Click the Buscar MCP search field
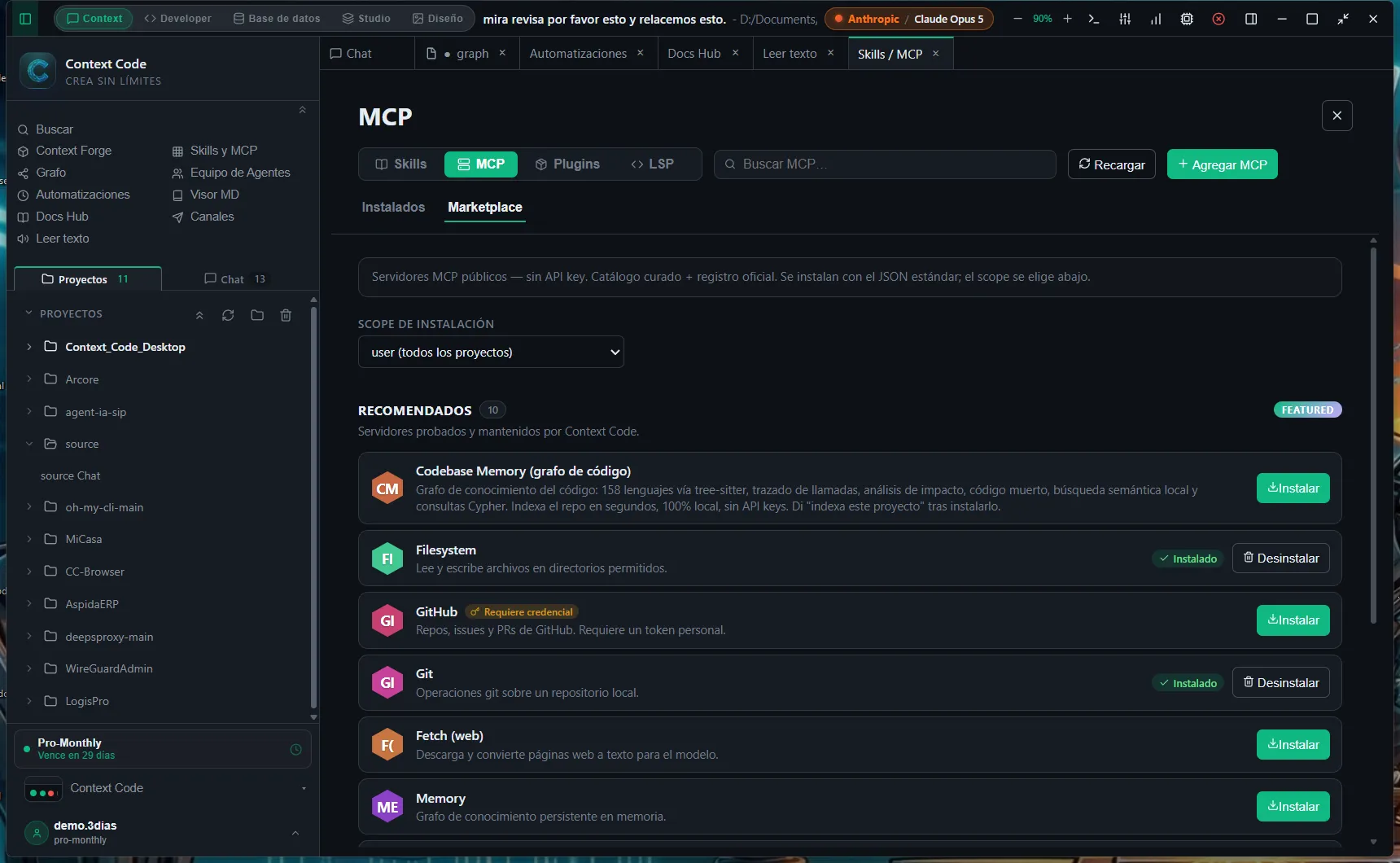The height and width of the screenshot is (863, 1400). 885,164
